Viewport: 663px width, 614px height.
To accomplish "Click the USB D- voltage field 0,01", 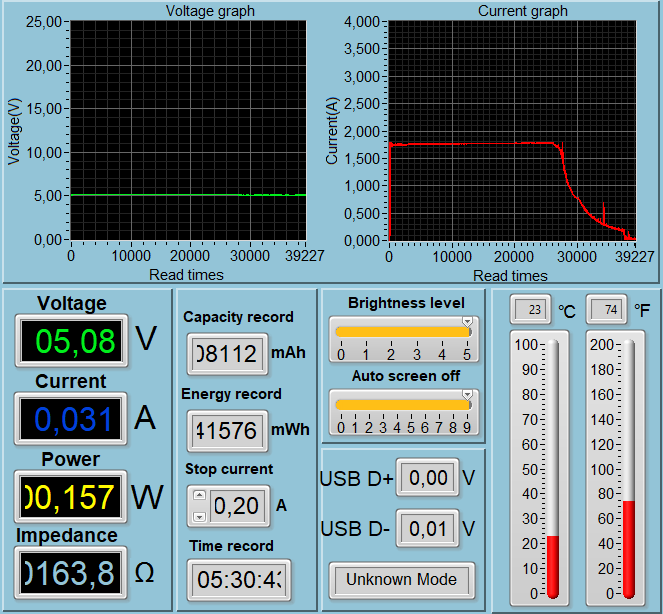I will coord(428,529).
